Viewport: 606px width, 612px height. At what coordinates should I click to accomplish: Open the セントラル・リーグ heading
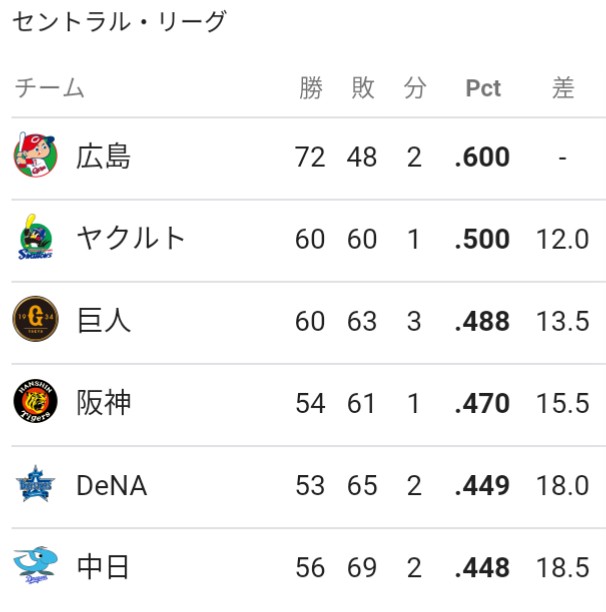[x=119, y=21]
